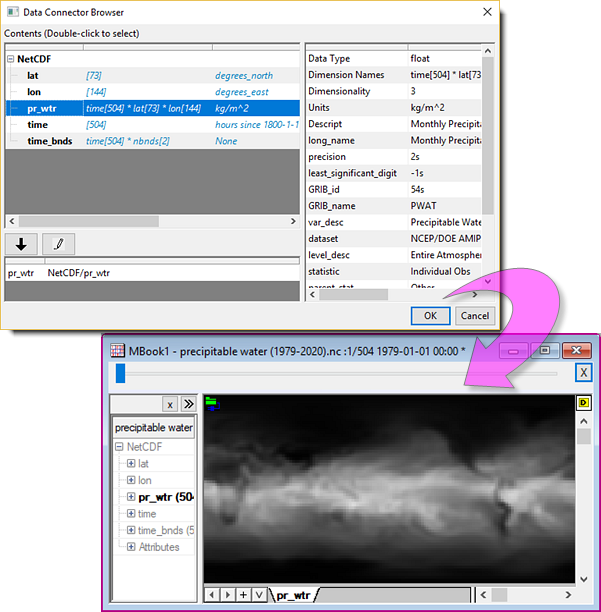This screenshot has width=601, height=612.
Task: Click the level_desc value Entire Atmosphere
Action: coord(446,255)
